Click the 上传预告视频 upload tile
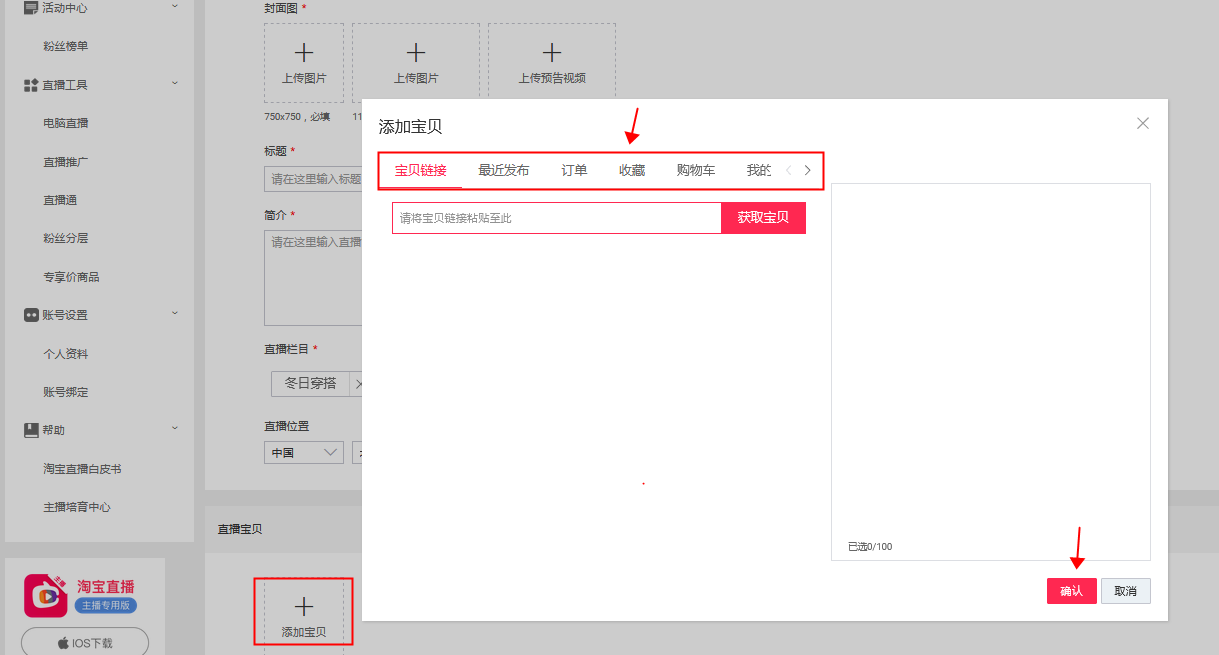This screenshot has height=655, width=1219. point(552,62)
